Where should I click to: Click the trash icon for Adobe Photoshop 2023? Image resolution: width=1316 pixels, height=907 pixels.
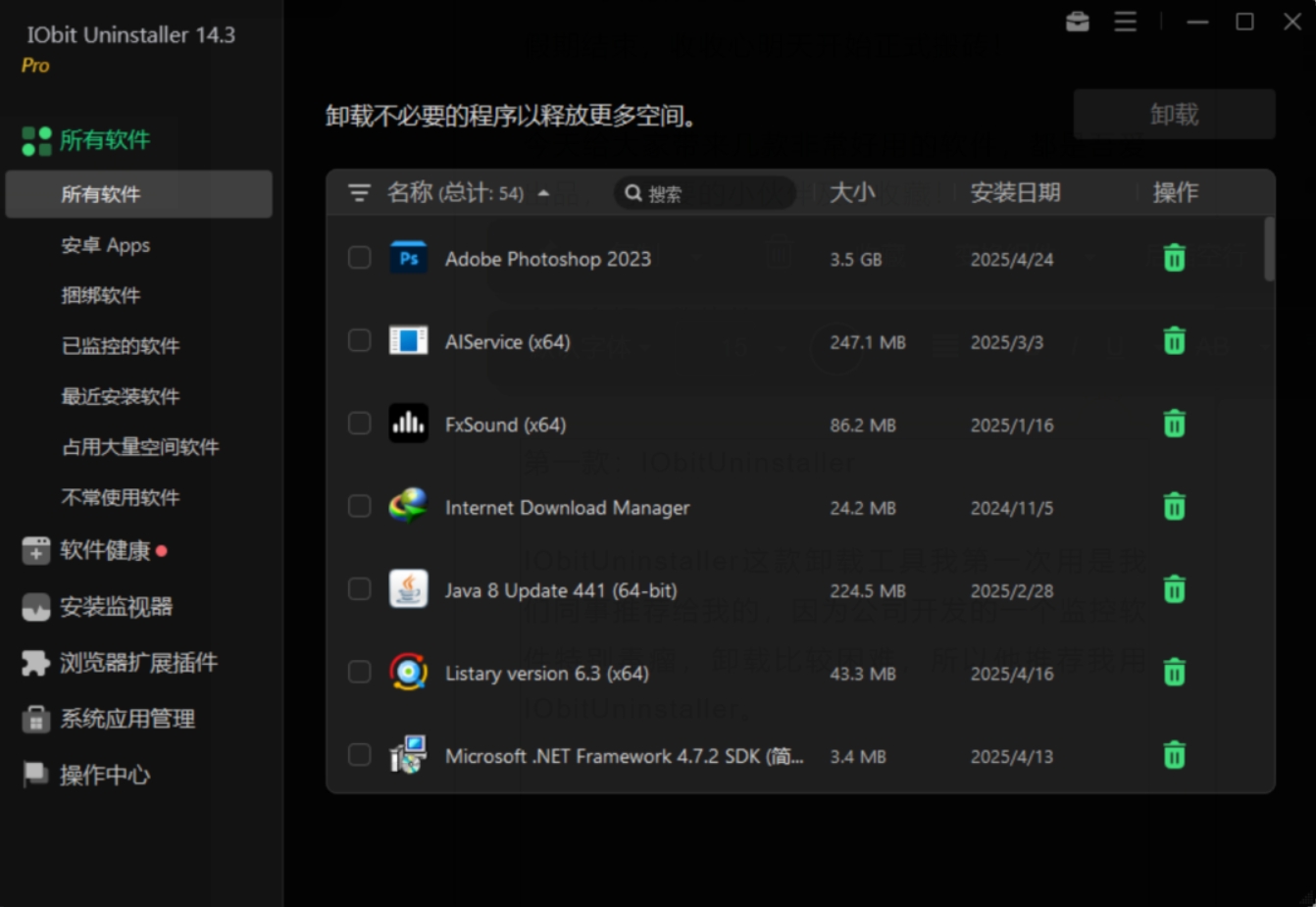click(x=1174, y=258)
